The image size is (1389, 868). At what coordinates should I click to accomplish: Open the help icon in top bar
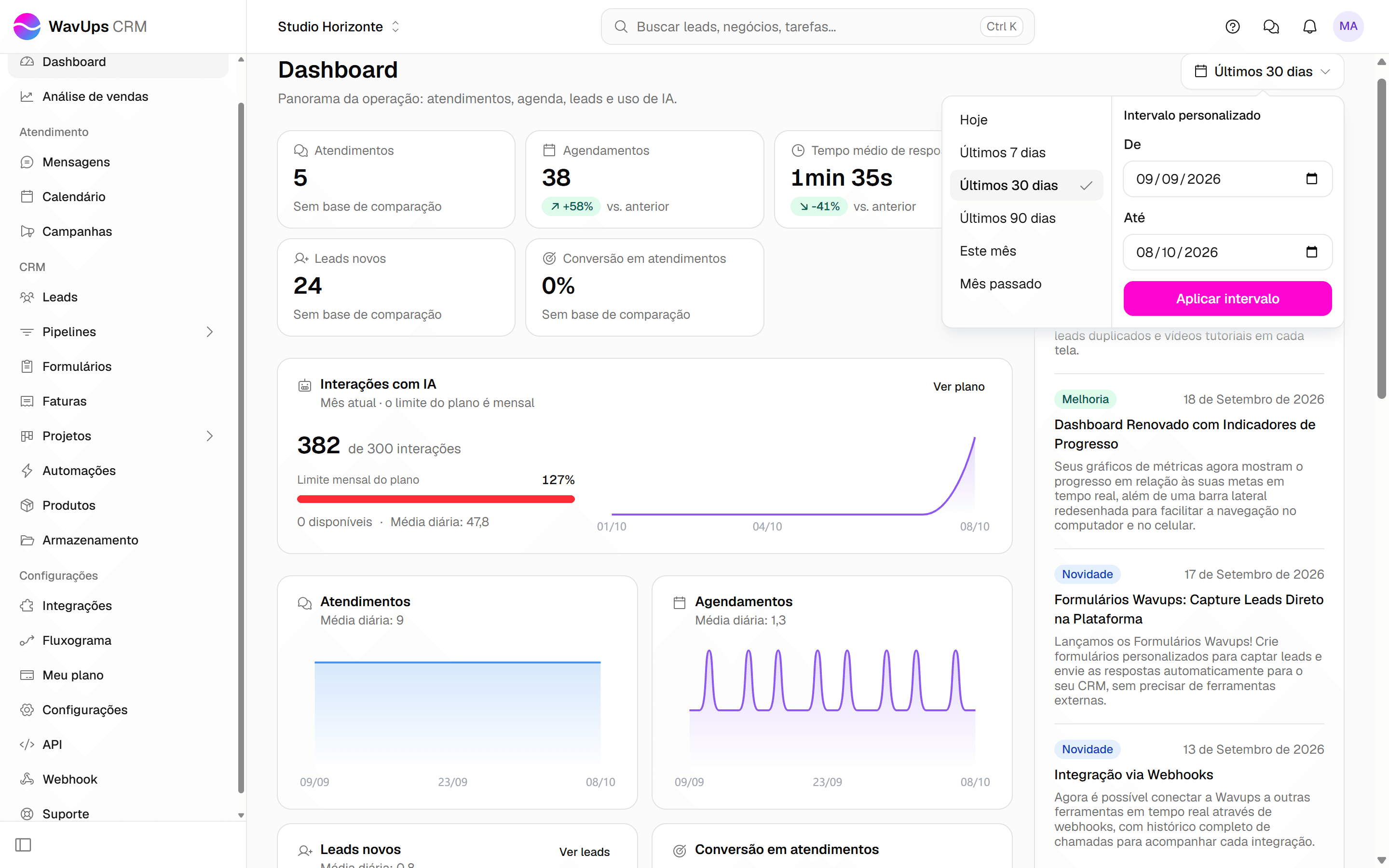pos(1232,27)
